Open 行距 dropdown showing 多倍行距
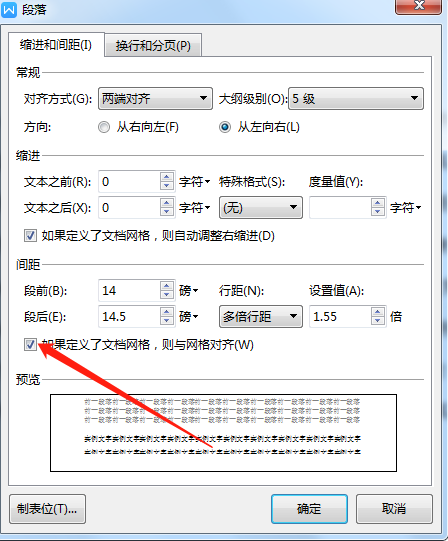Viewport: 448px width, 541px height. (x=261, y=316)
